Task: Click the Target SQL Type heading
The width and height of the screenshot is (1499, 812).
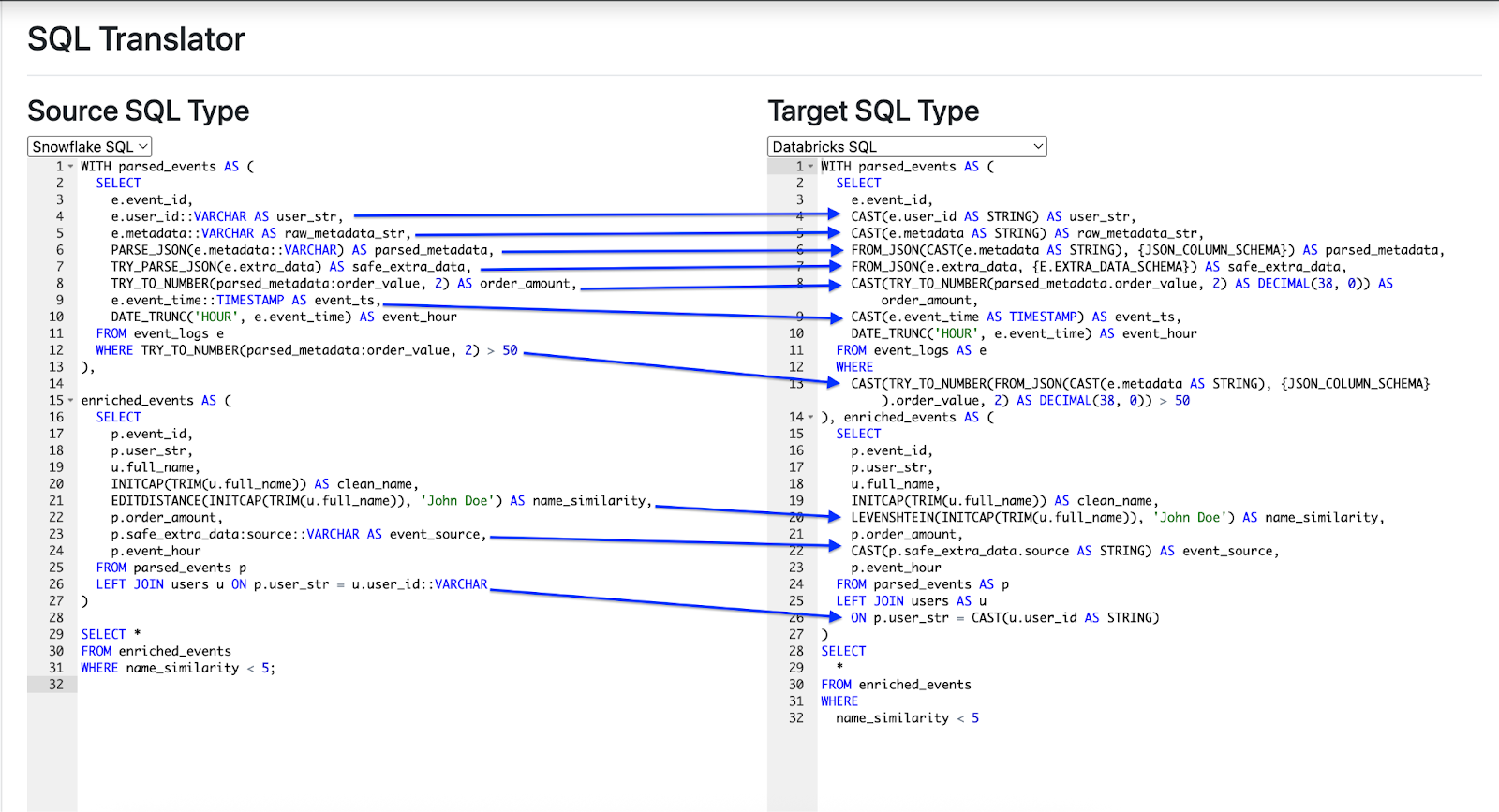Action: click(x=873, y=111)
